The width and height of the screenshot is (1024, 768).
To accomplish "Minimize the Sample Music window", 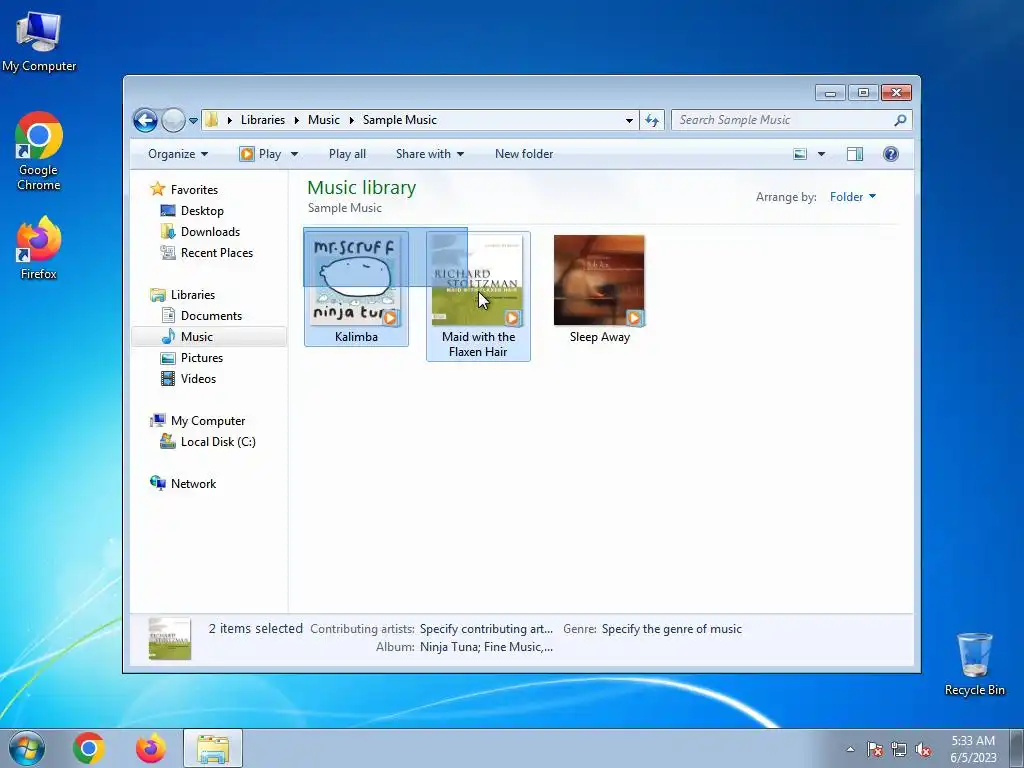I will [x=830, y=93].
